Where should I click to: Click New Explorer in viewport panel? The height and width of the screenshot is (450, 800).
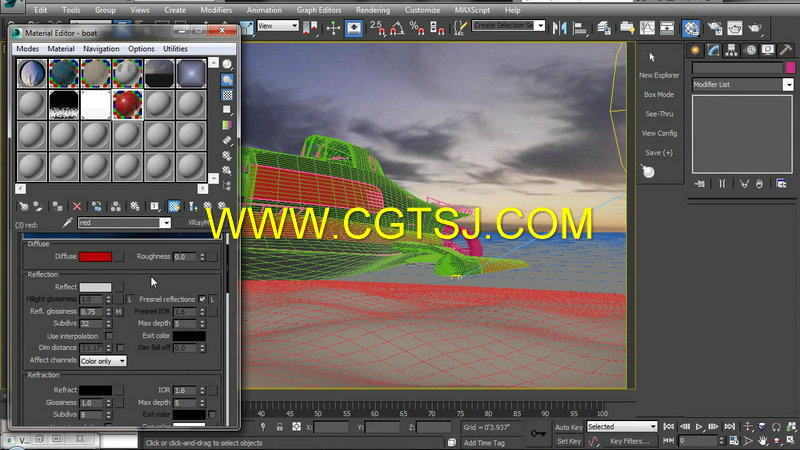(659, 75)
